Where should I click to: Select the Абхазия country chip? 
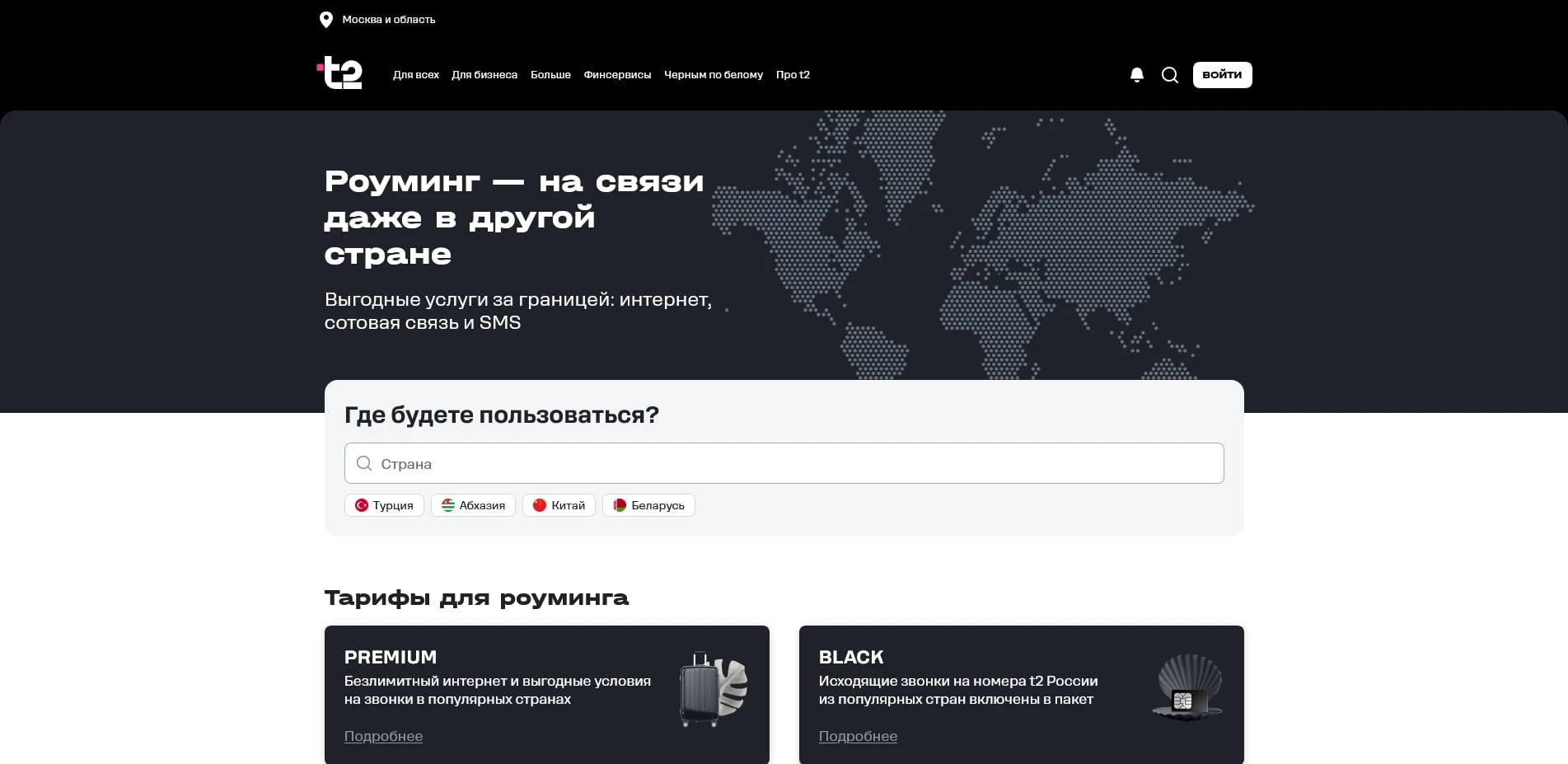pyautogui.click(x=473, y=505)
